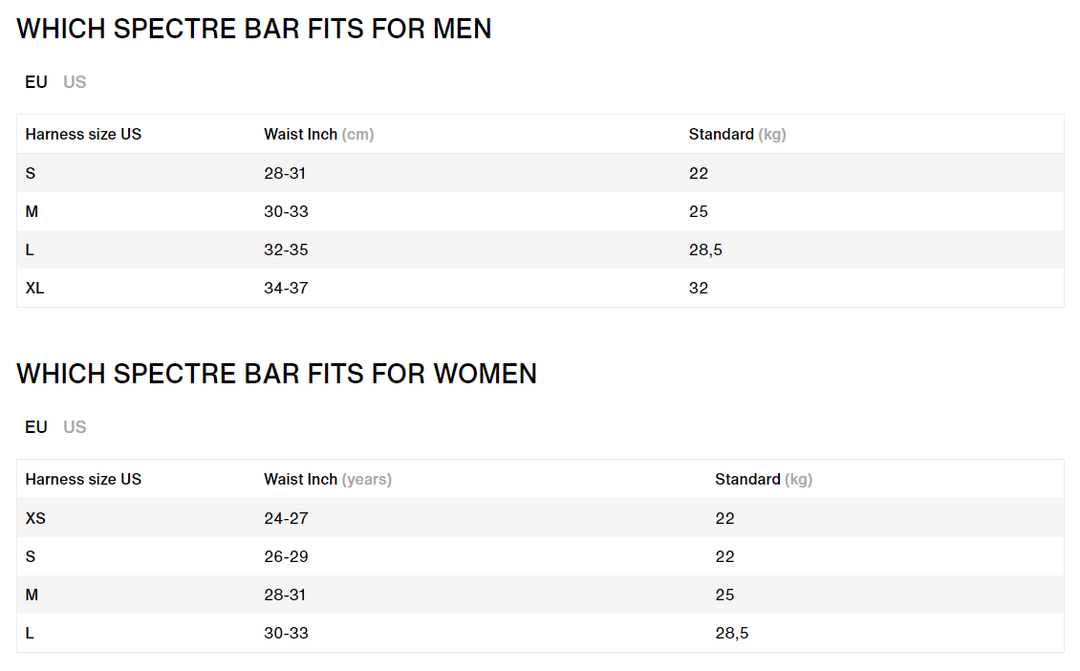The image size is (1080, 671).
Task: Click the 26-29 waist value
Action: [x=286, y=556]
